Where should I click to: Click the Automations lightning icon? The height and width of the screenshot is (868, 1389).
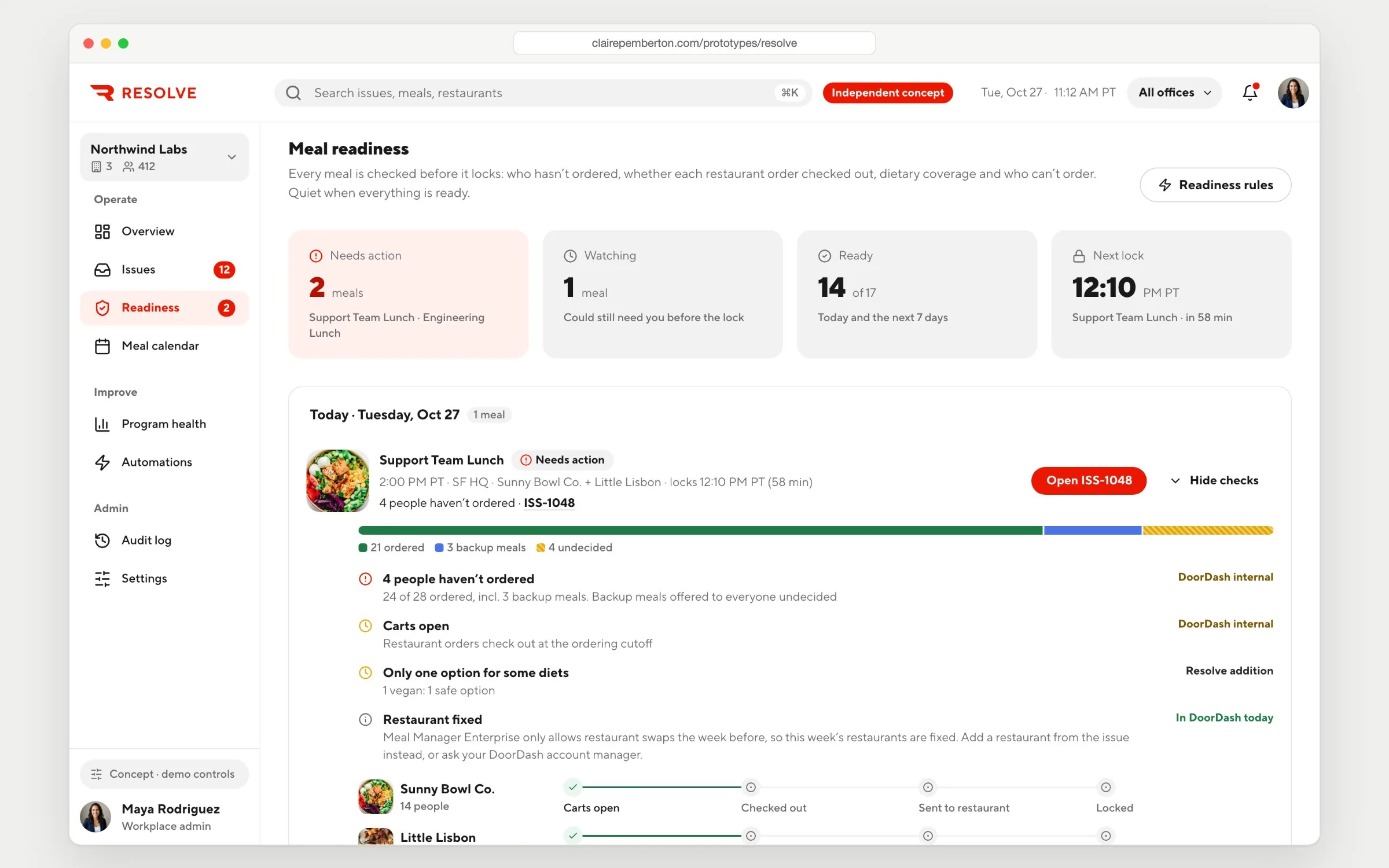click(102, 462)
